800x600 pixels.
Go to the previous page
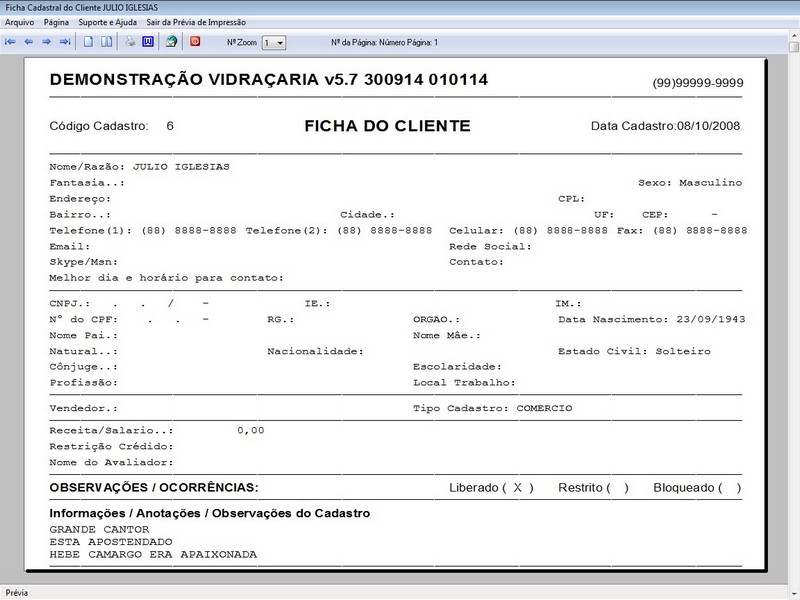[28, 41]
